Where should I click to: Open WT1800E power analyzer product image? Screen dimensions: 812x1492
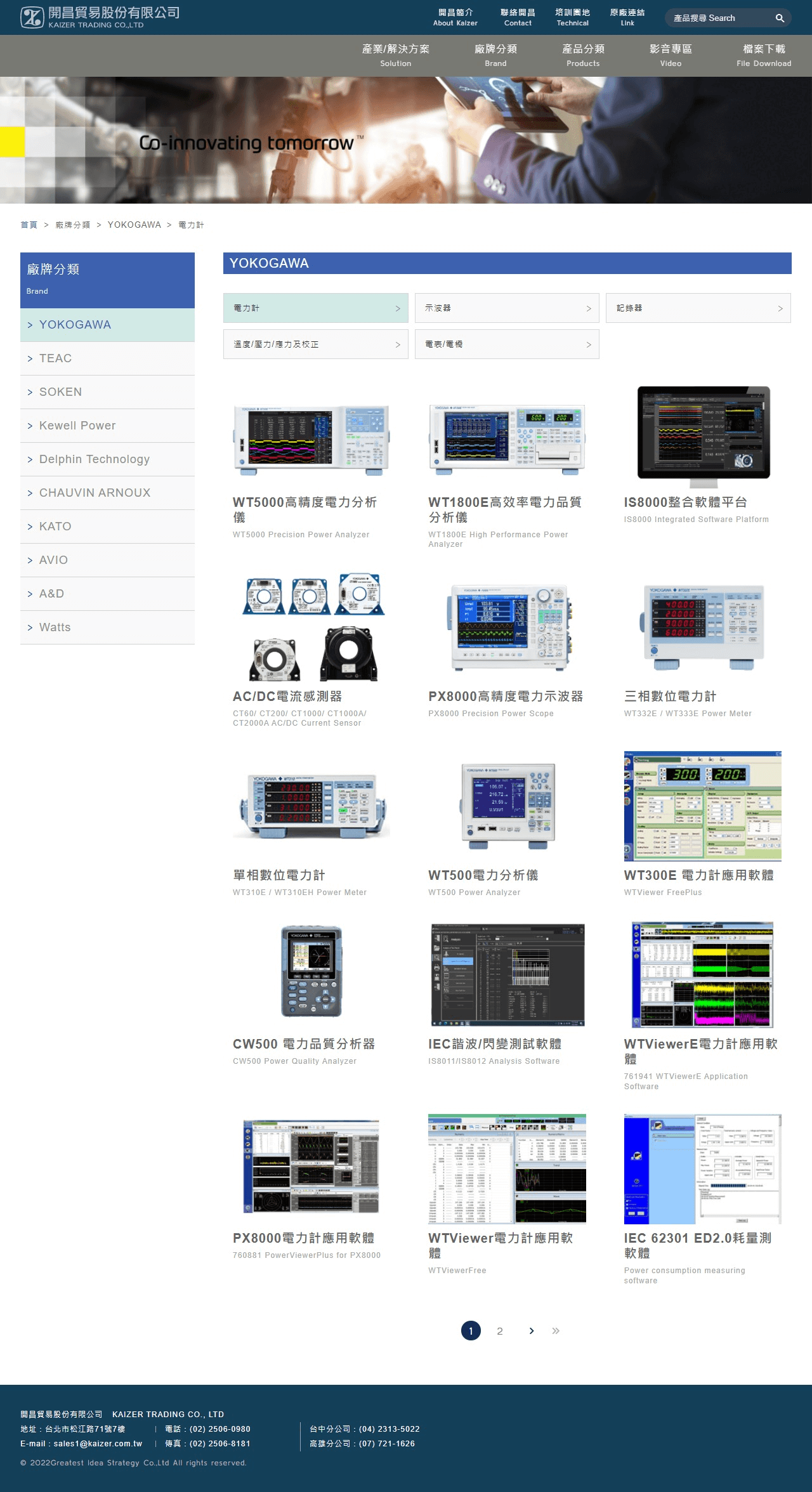tap(507, 440)
